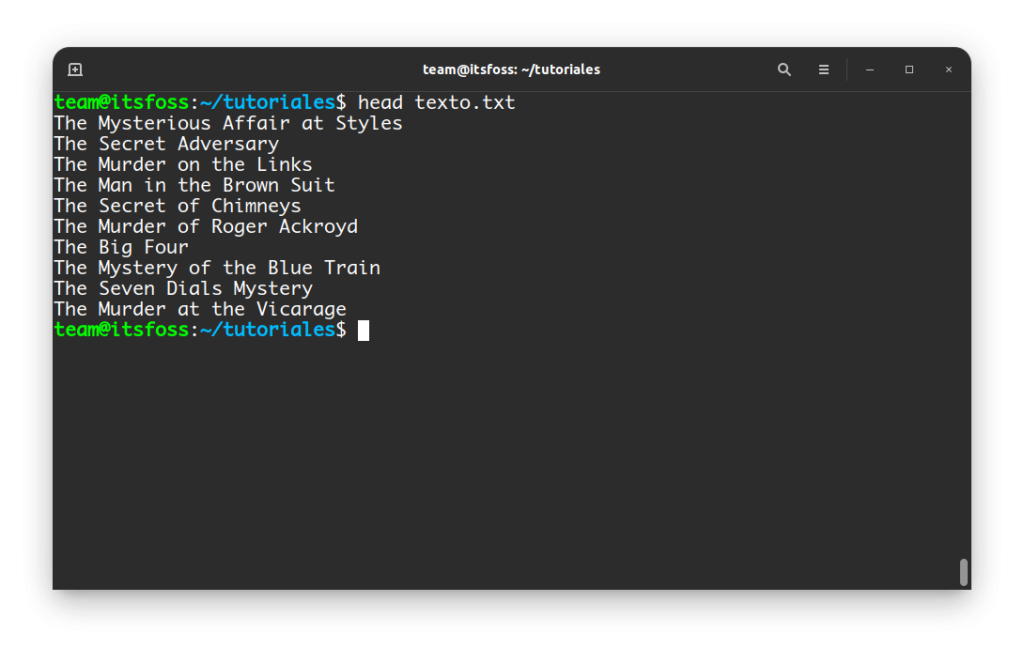Click the line 'The Secret of Chimneys'
The height and width of the screenshot is (648, 1024).
177,206
